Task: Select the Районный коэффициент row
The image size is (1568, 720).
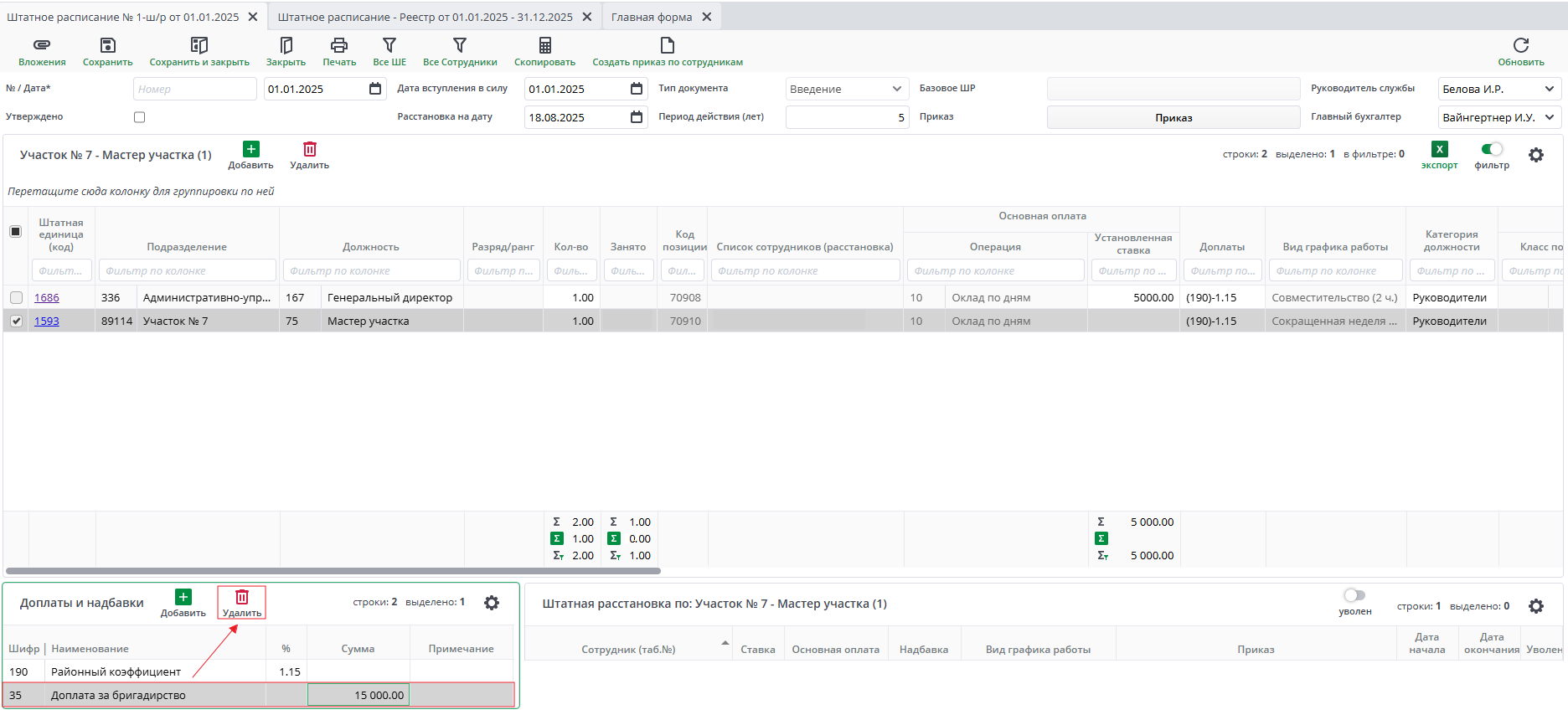Action: tap(258, 671)
